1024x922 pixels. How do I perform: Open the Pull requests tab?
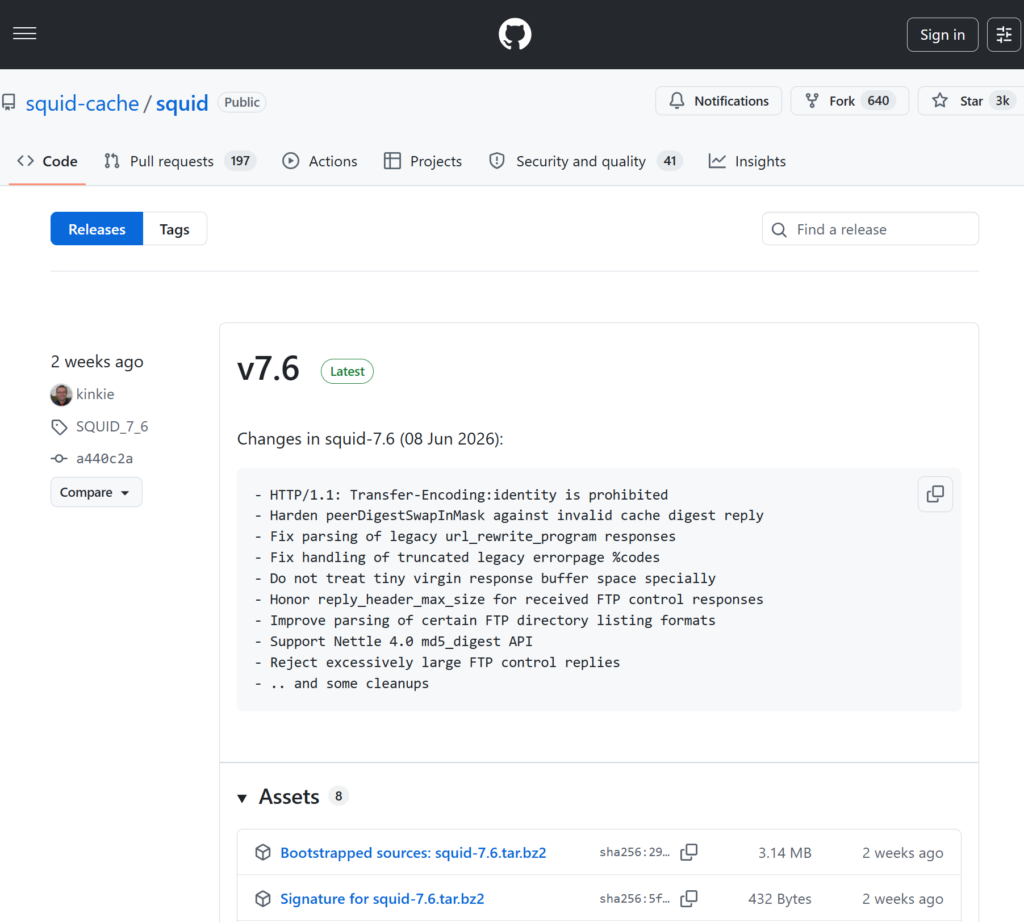[x=180, y=161]
